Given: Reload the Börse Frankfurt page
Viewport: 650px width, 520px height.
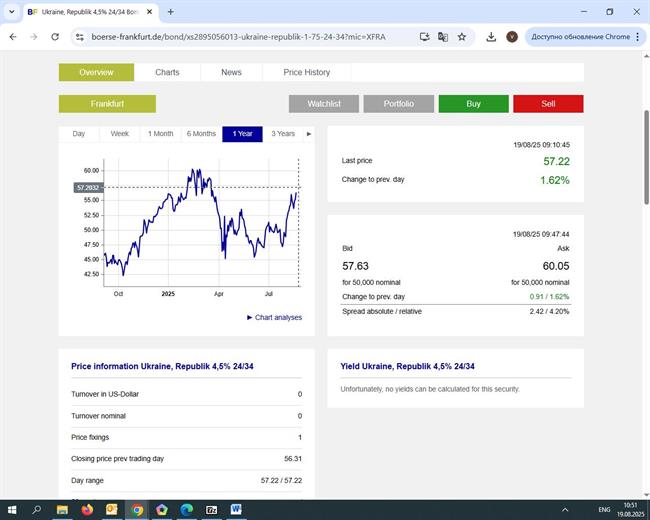Looking at the screenshot, I should (55, 37).
